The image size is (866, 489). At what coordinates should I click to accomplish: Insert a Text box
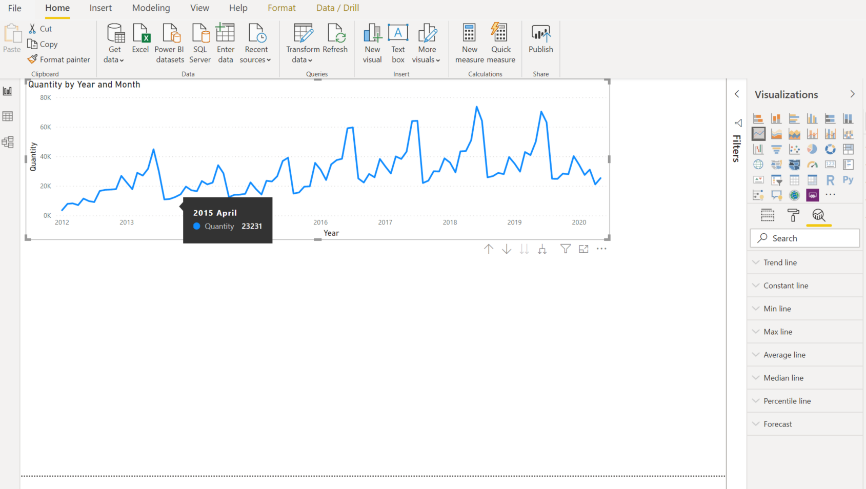(x=398, y=44)
